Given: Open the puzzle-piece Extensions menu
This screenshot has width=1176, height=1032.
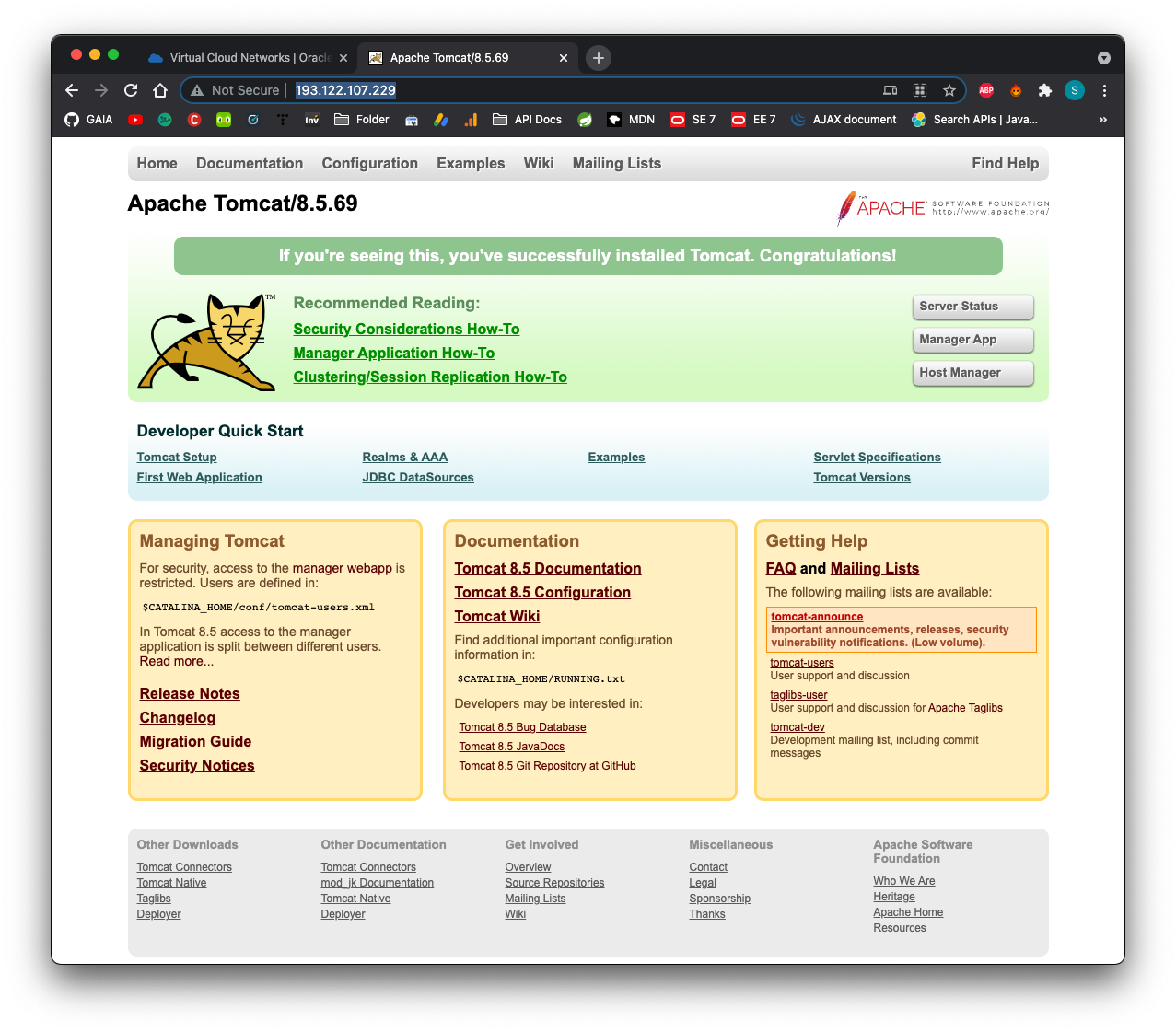Looking at the screenshot, I should pos(1045,90).
